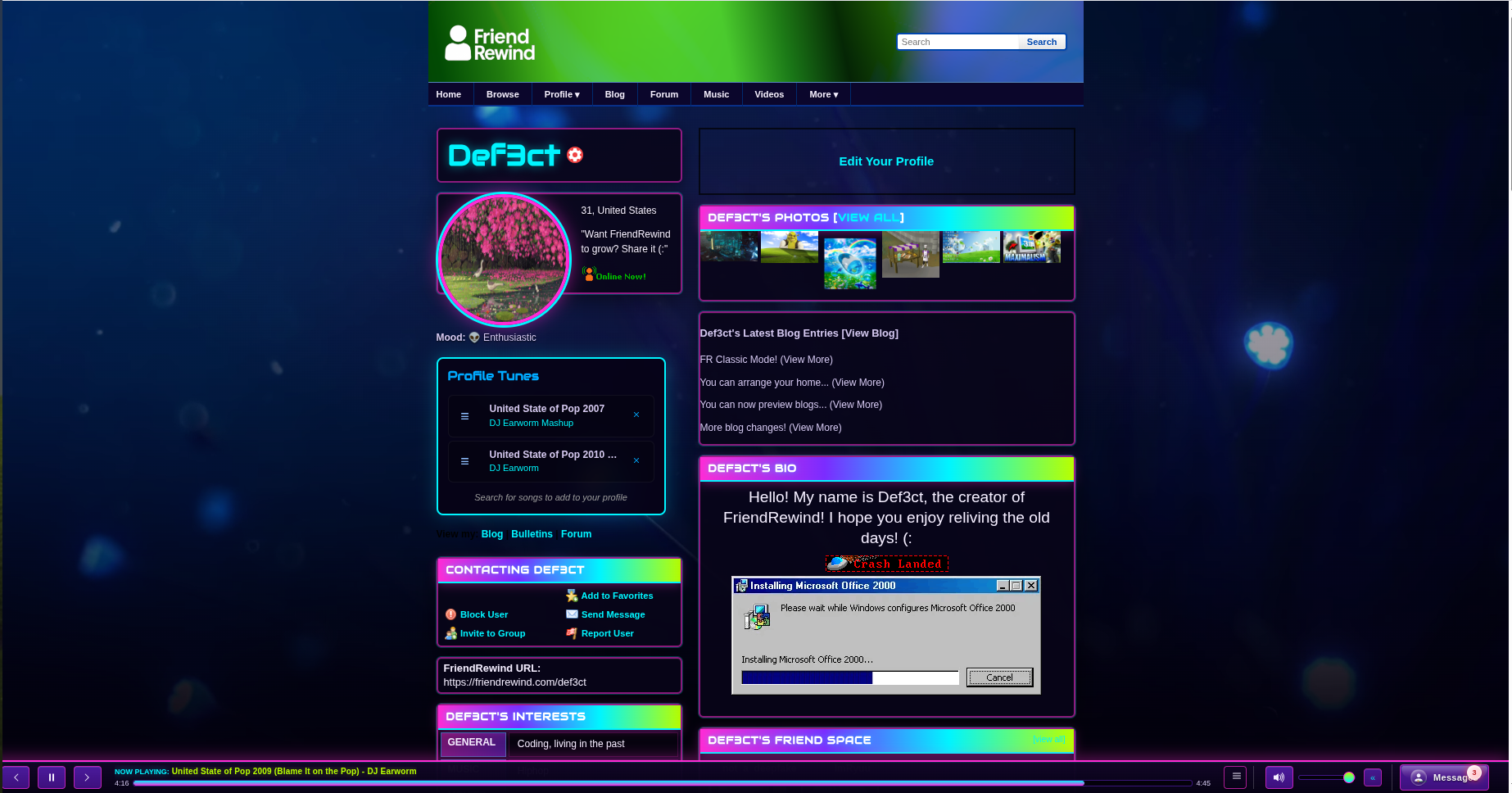View all in Def3ct's Friend Space
Viewport: 1512px width, 793px height.
pyautogui.click(x=1048, y=739)
